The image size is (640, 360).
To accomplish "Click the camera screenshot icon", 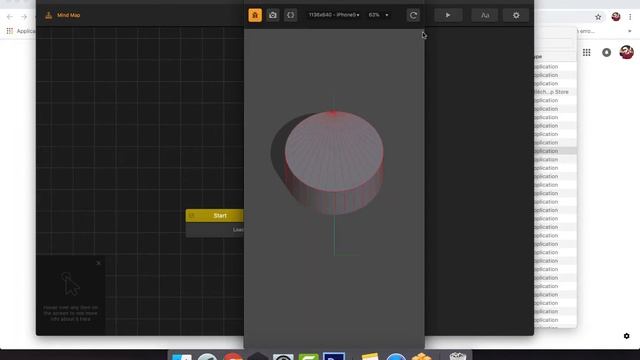I will (x=273, y=15).
